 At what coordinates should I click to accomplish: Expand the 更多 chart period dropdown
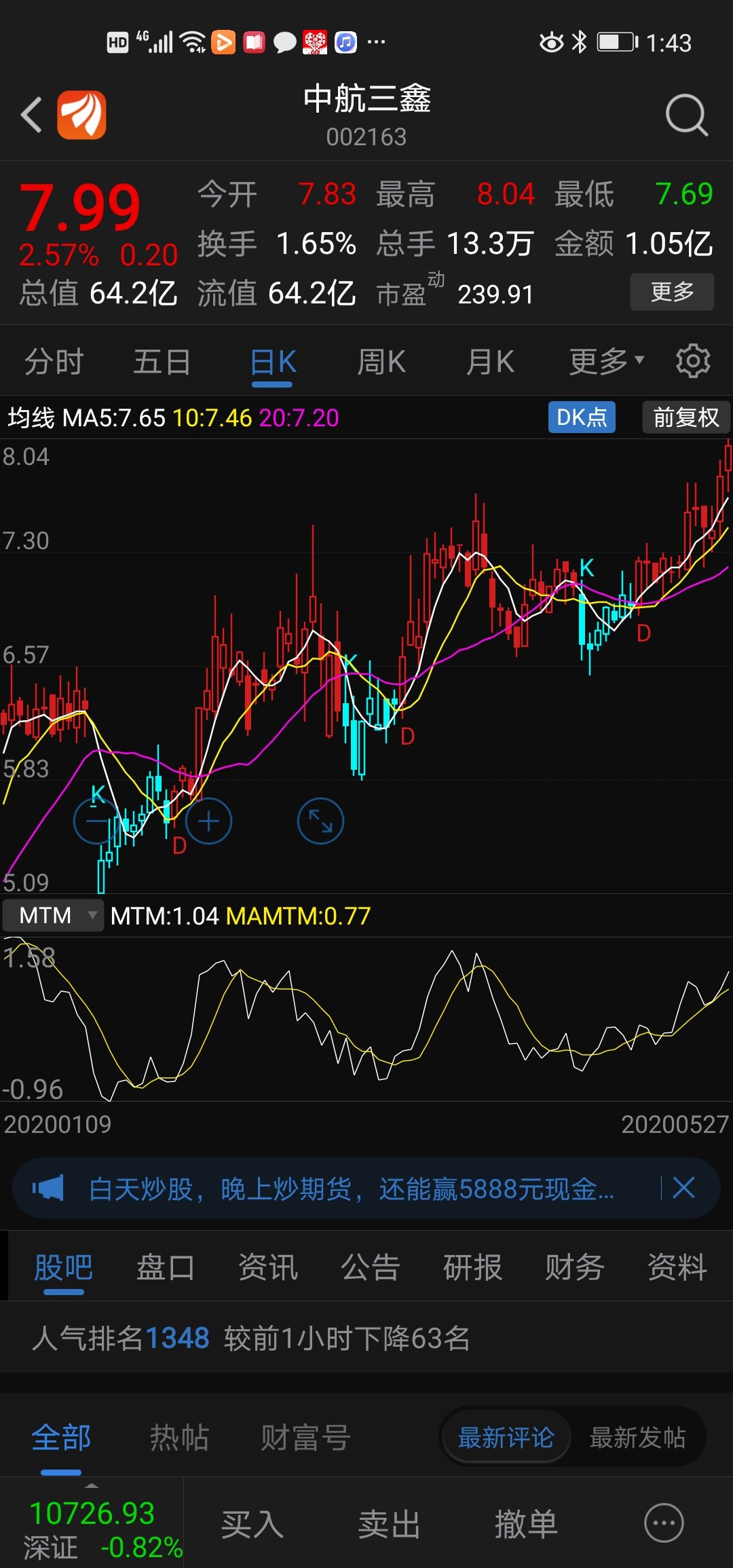[606, 361]
